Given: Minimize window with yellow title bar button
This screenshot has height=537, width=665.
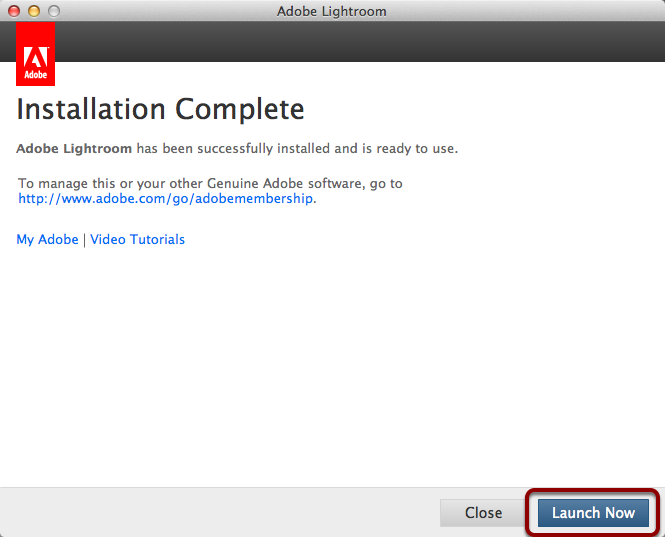Looking at the screenshot, I should pos(34,11).
